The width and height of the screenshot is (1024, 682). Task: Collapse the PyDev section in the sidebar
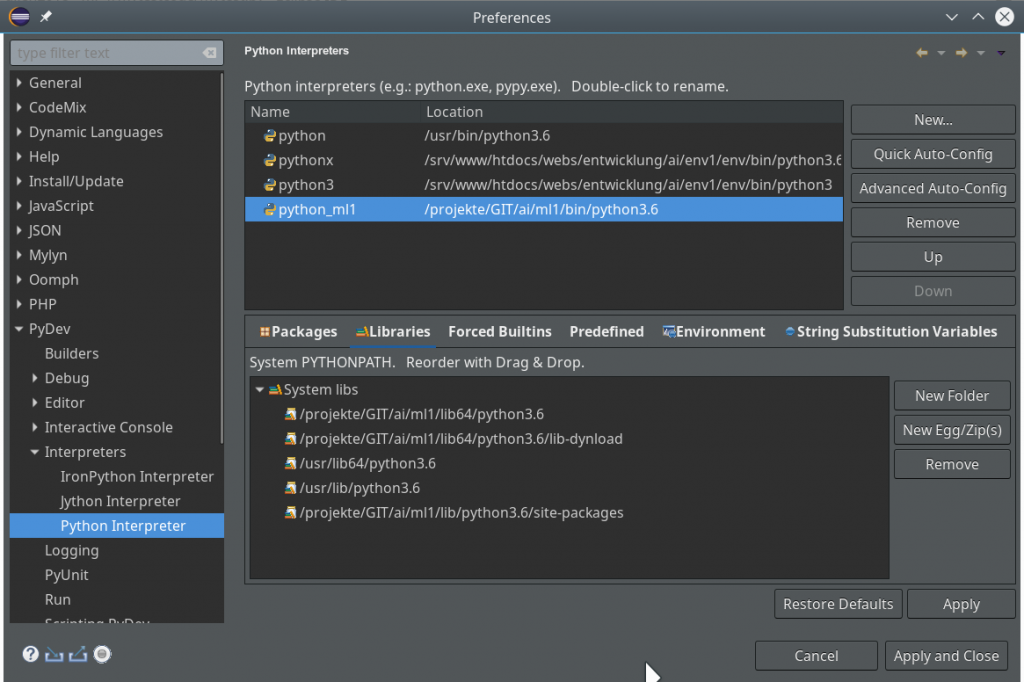point(20,328)
